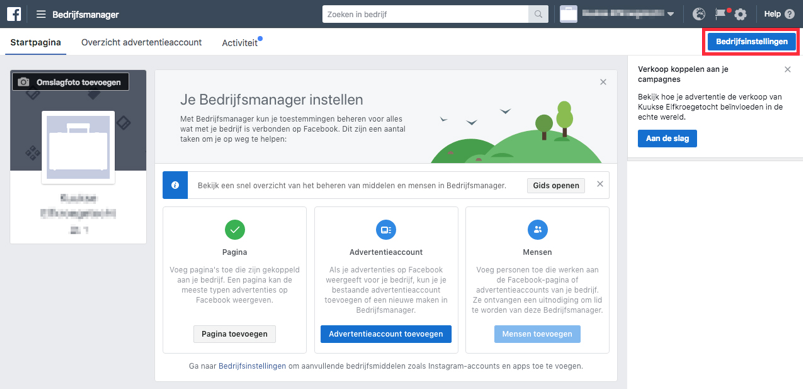Expand the business account dropdown arrow
The image size is (803, 389).
coord(670,14)
